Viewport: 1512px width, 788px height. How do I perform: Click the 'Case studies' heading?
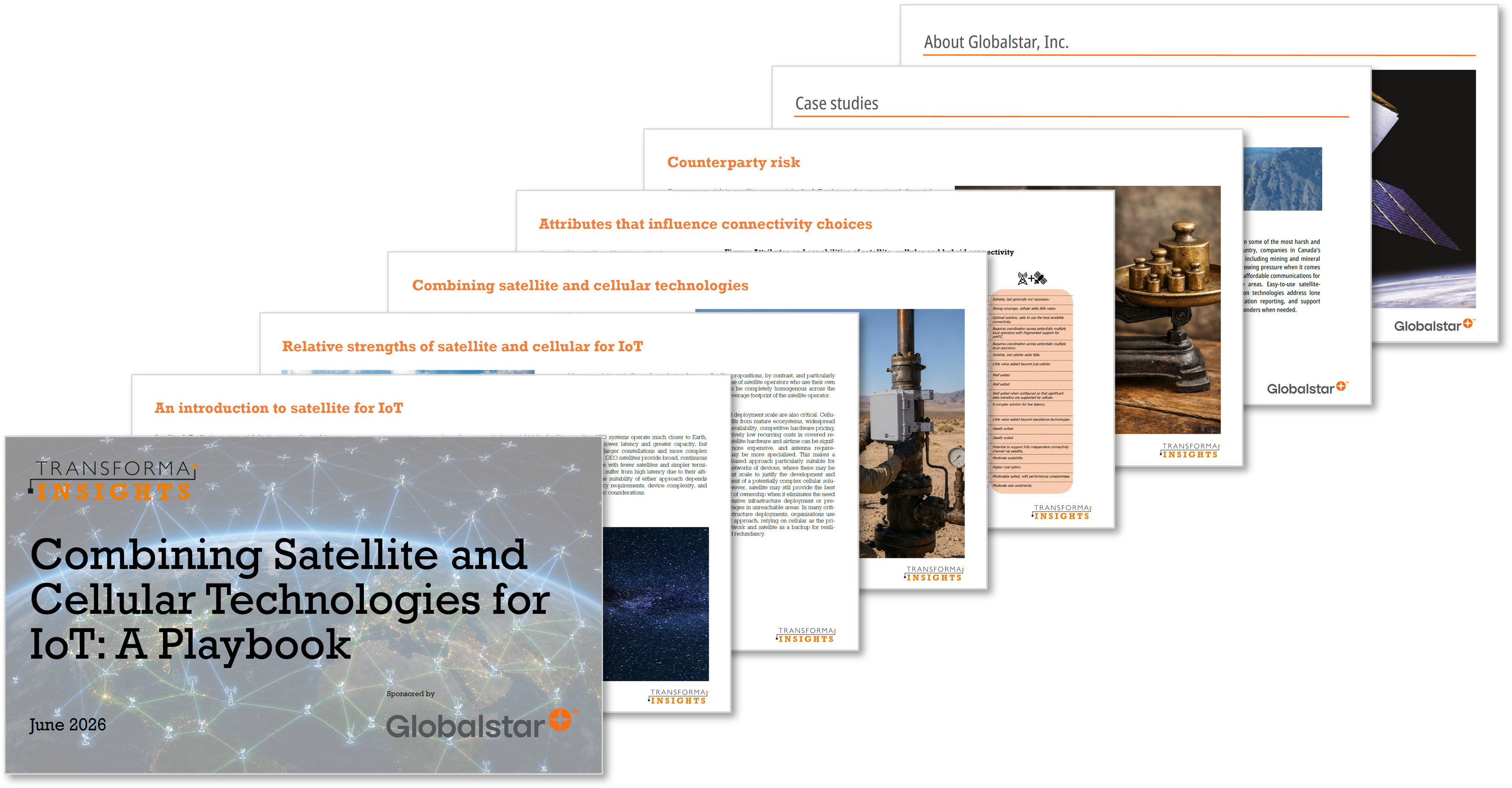coord(836,103)
